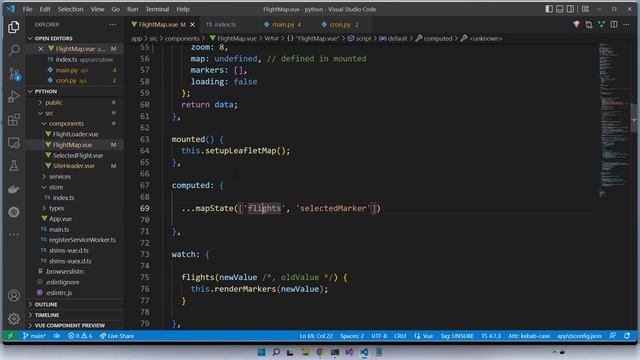The image size is (640, 360).
Task: Open the Manage gear icon
Action: [x=14, y=318]
